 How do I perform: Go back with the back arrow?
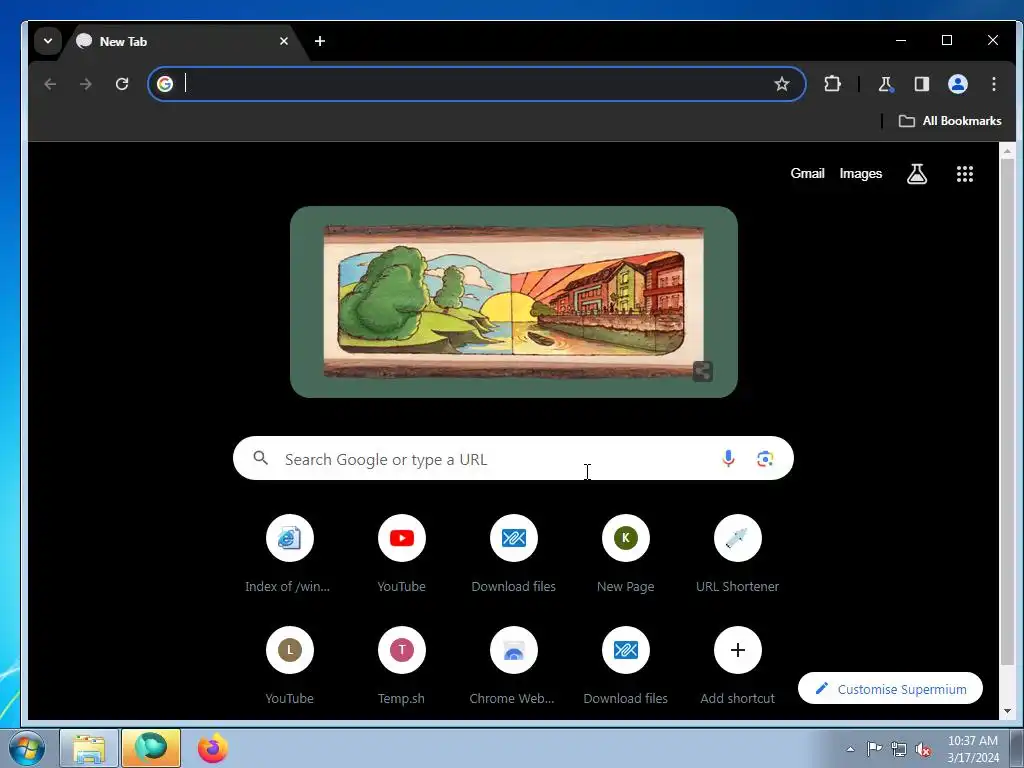click(x=50, y=84)
